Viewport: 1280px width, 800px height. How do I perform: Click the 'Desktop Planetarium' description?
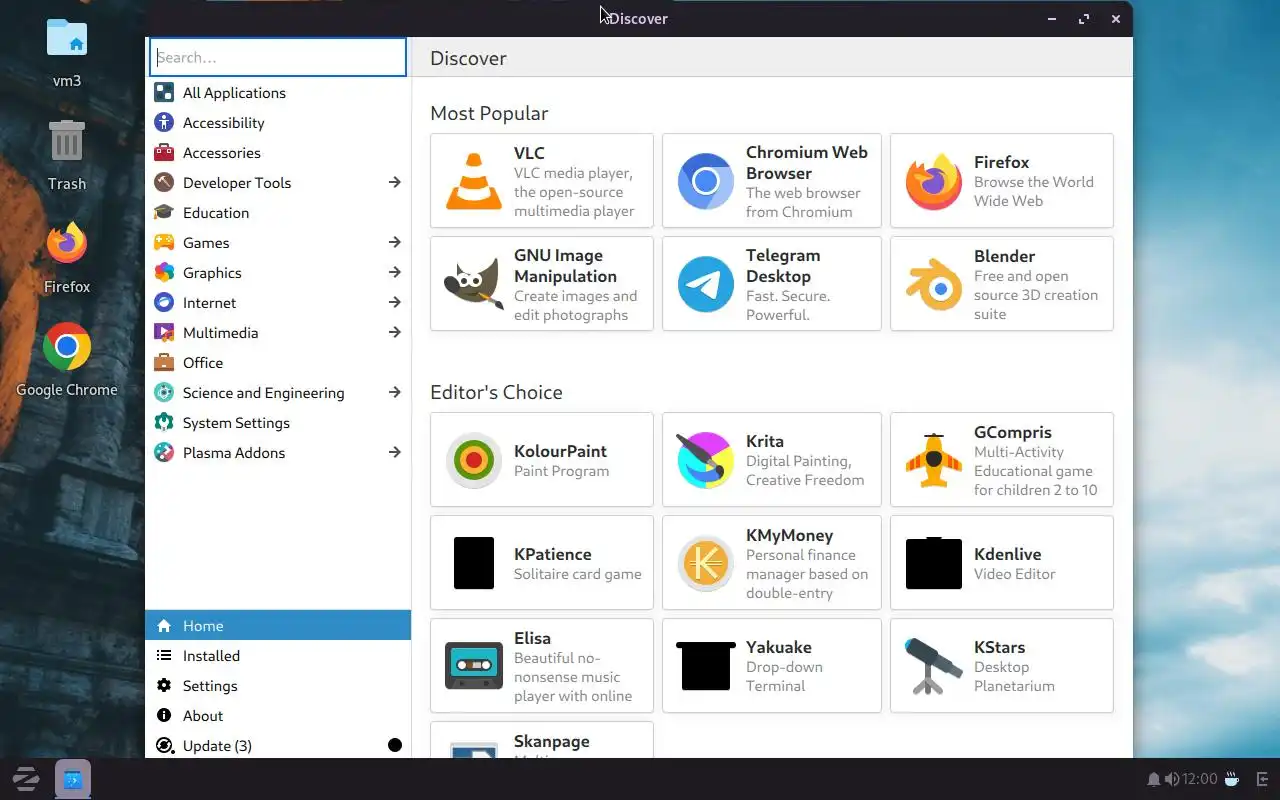tap(1014, 676)
